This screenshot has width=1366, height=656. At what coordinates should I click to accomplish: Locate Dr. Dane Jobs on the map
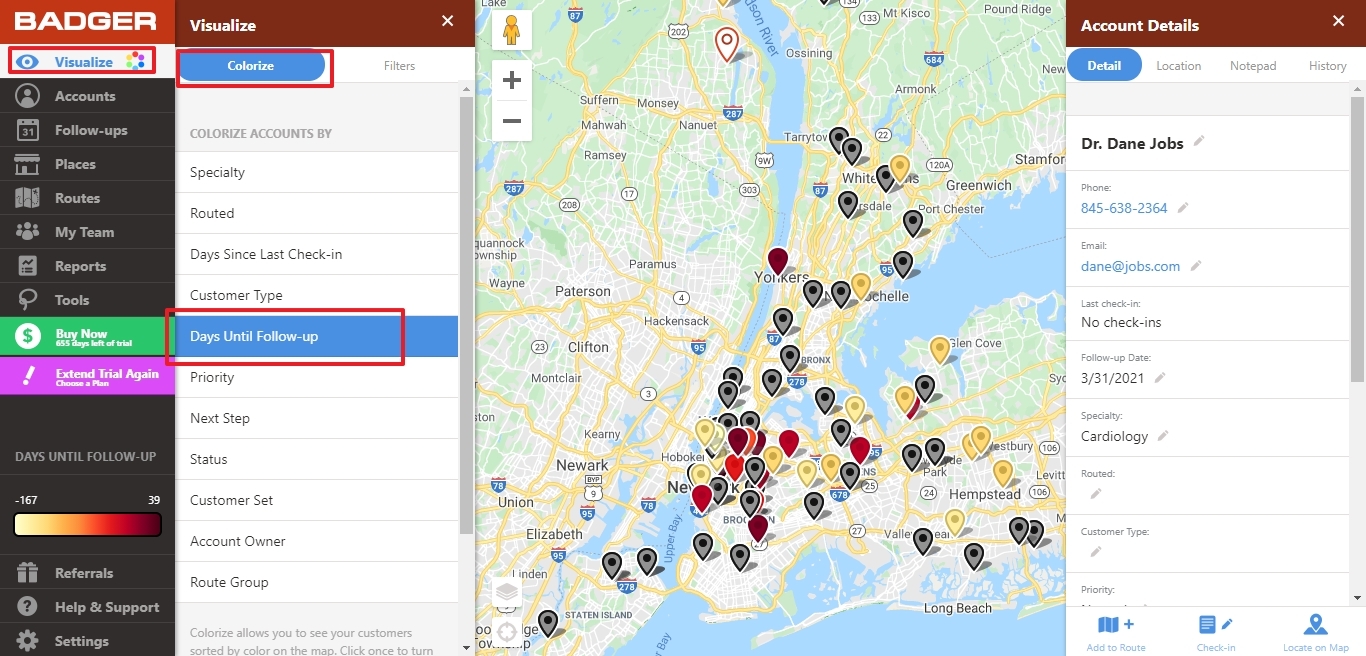1315,633
